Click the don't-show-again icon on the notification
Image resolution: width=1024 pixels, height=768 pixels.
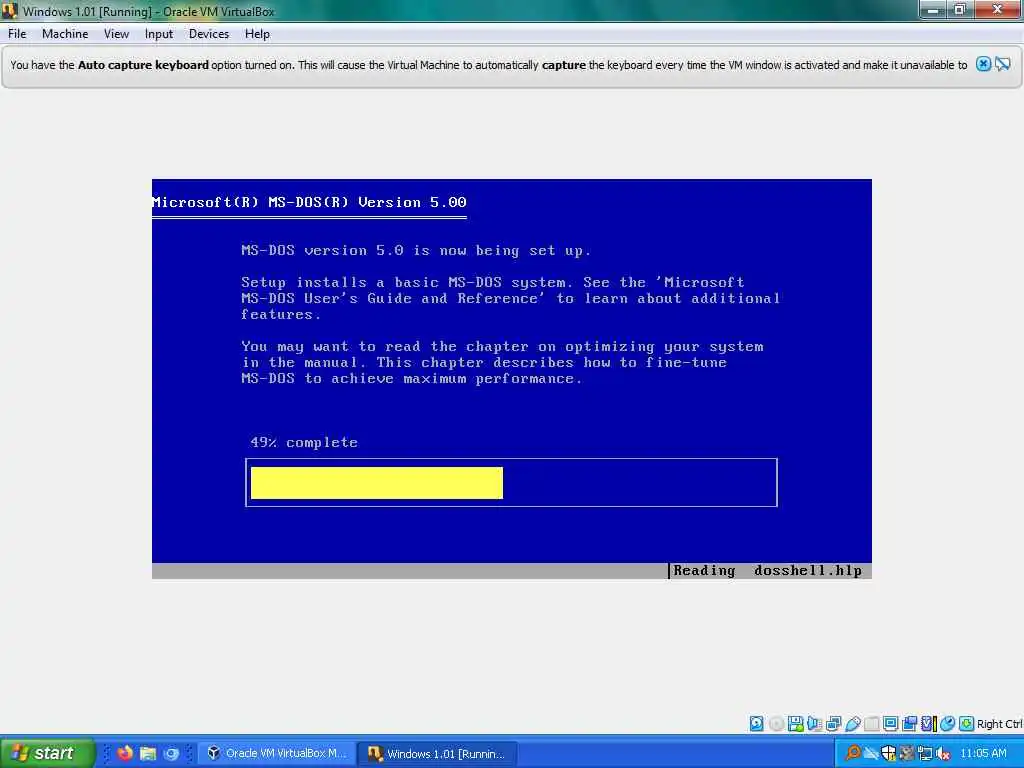1003,64
